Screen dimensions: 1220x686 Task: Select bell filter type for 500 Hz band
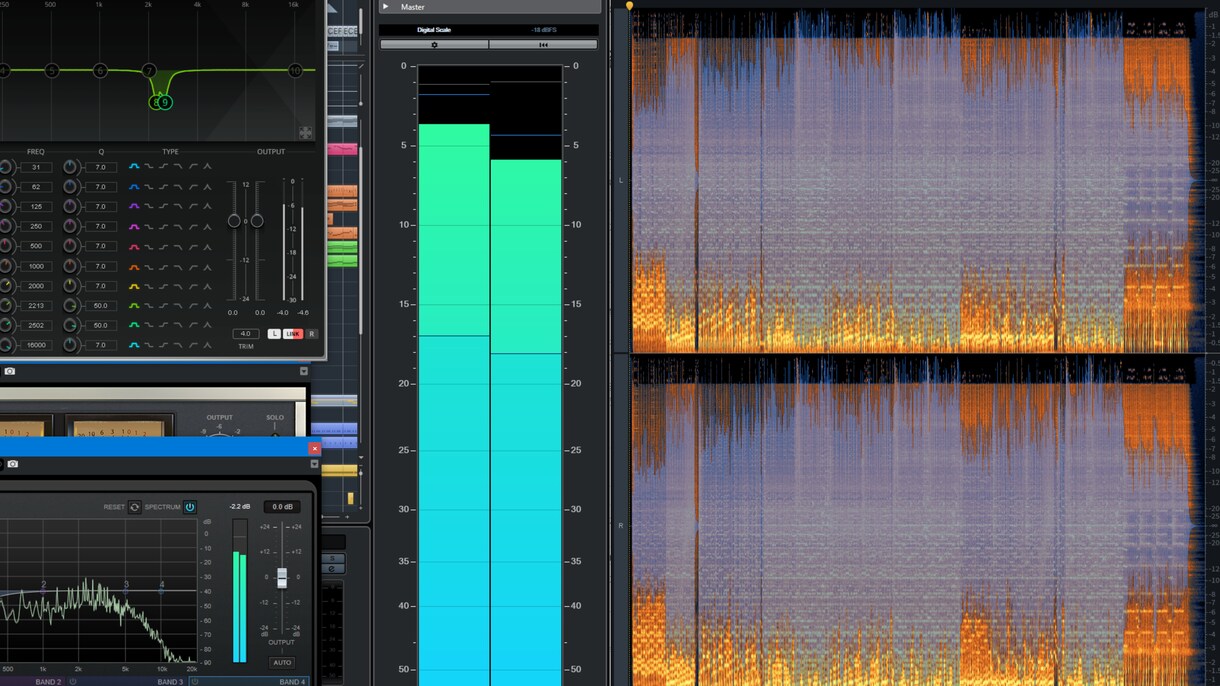134,246
